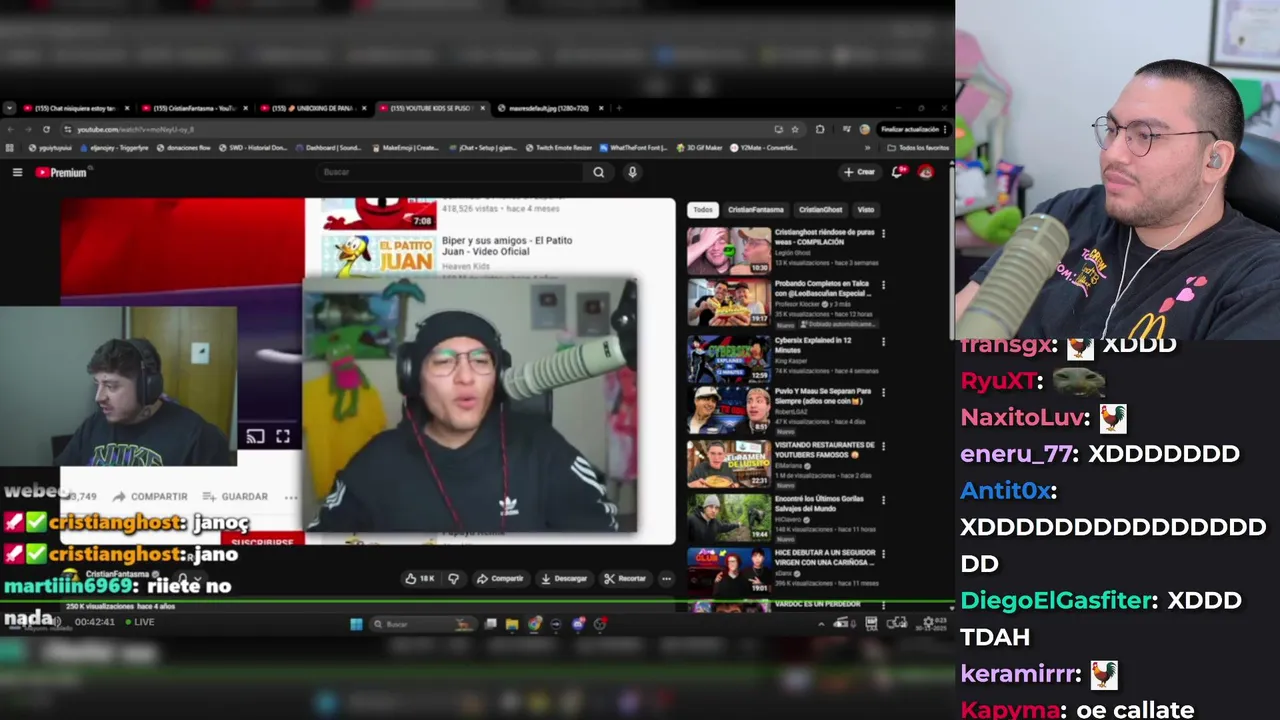The width and height of the screenshot is (1280, 720).
Task: Open the donaciones flow bookmark
Action: pyautogui.click(x=184, y=147)
